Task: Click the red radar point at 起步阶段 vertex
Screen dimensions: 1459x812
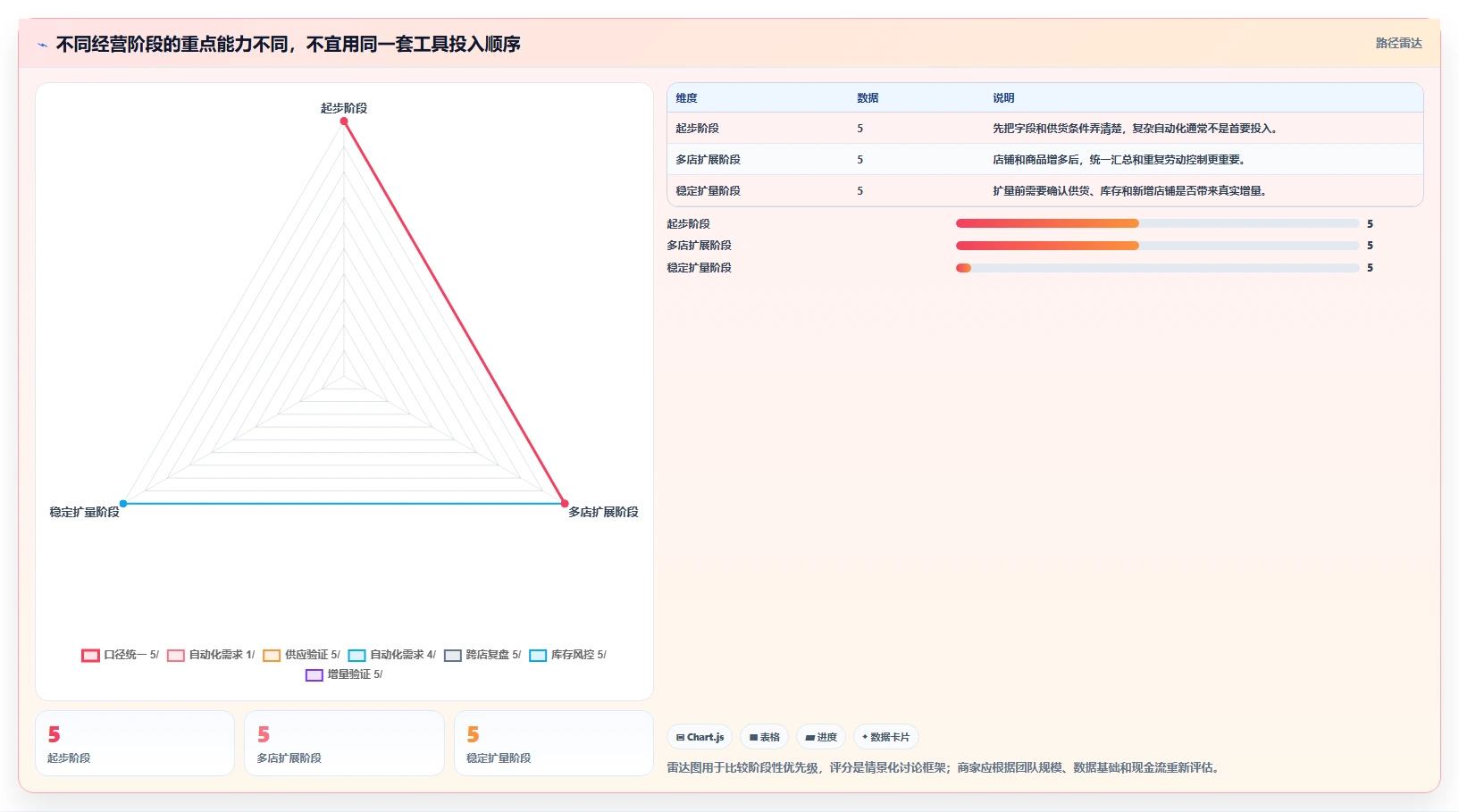Action: 344,121
